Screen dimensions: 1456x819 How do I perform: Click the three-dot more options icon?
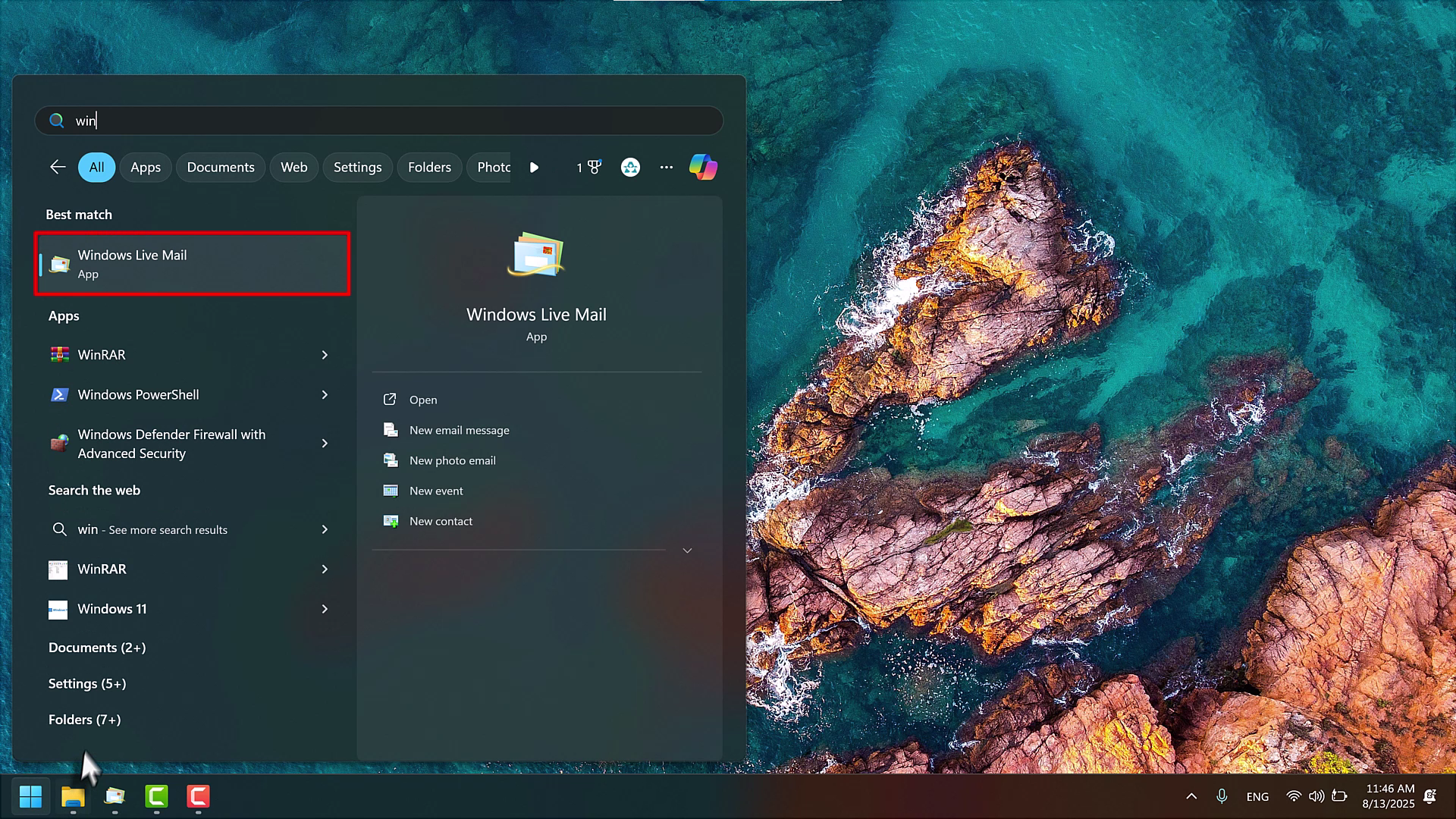[667, 167]
